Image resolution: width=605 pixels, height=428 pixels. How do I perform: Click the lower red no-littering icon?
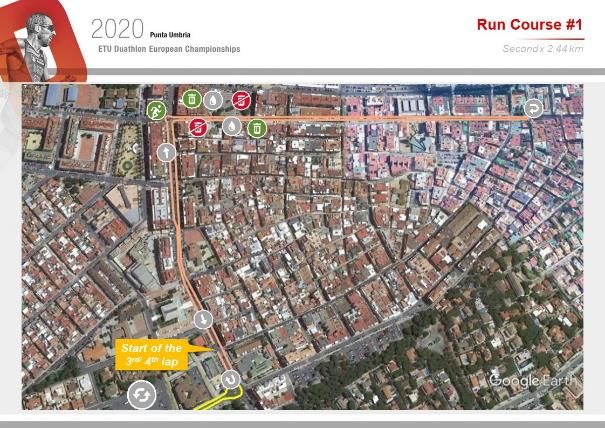[200, 126]
